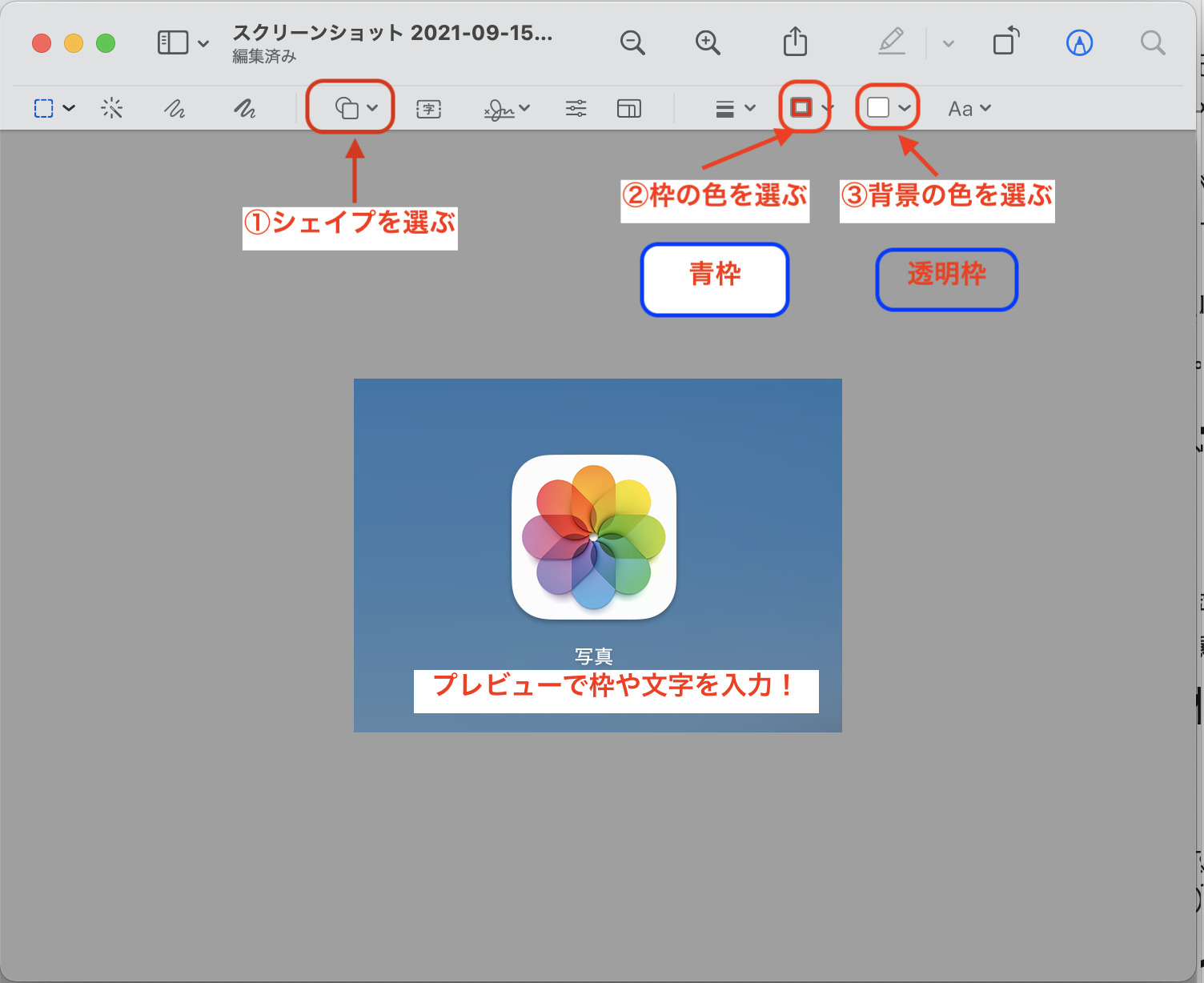1204x983 pixels.
Task: Select the 透明枠 rounded shape
Action: [947, 279]
